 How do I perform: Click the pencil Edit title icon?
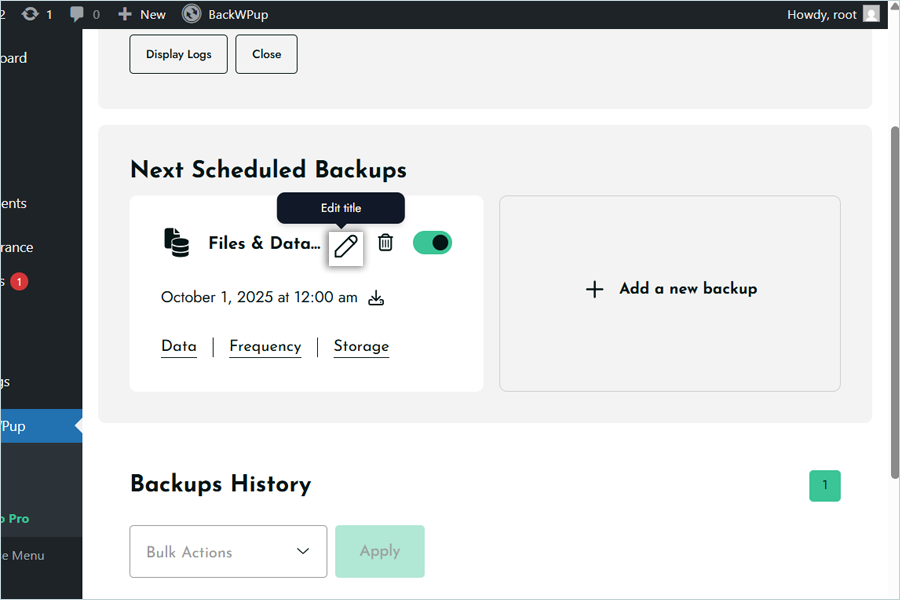346,245
